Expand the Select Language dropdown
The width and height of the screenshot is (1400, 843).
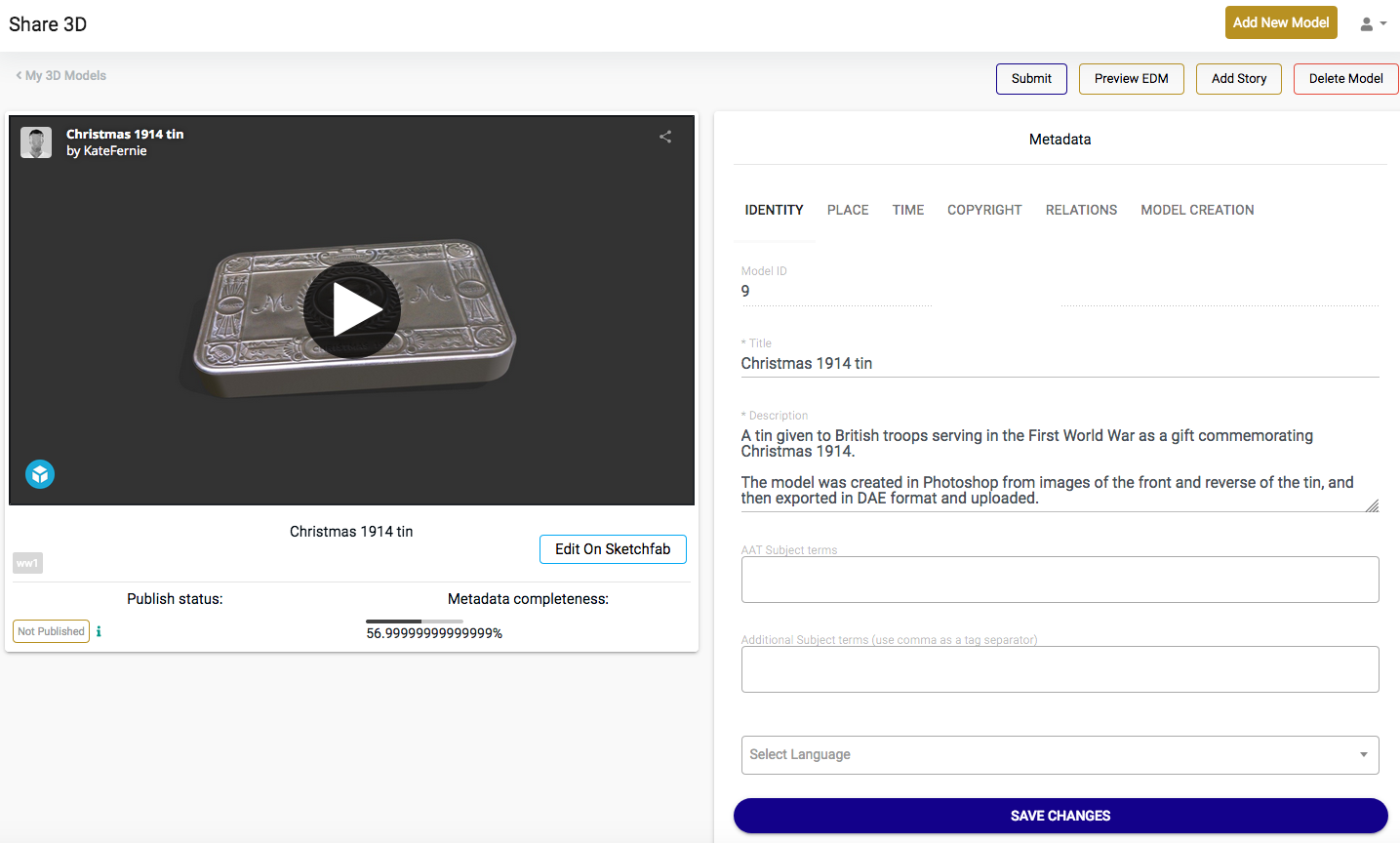point(1060,754)
